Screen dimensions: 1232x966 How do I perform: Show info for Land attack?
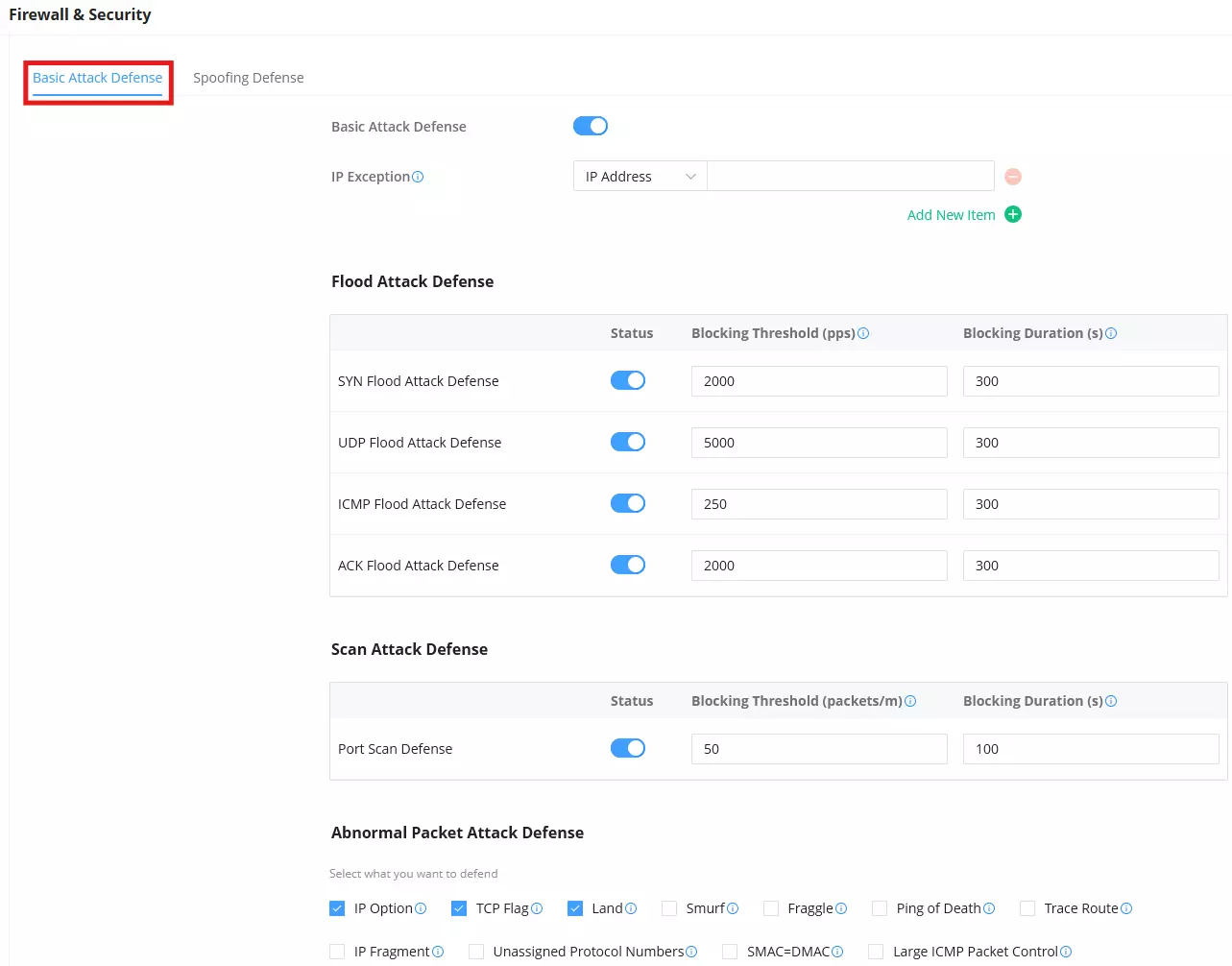(x=631, y=908)
